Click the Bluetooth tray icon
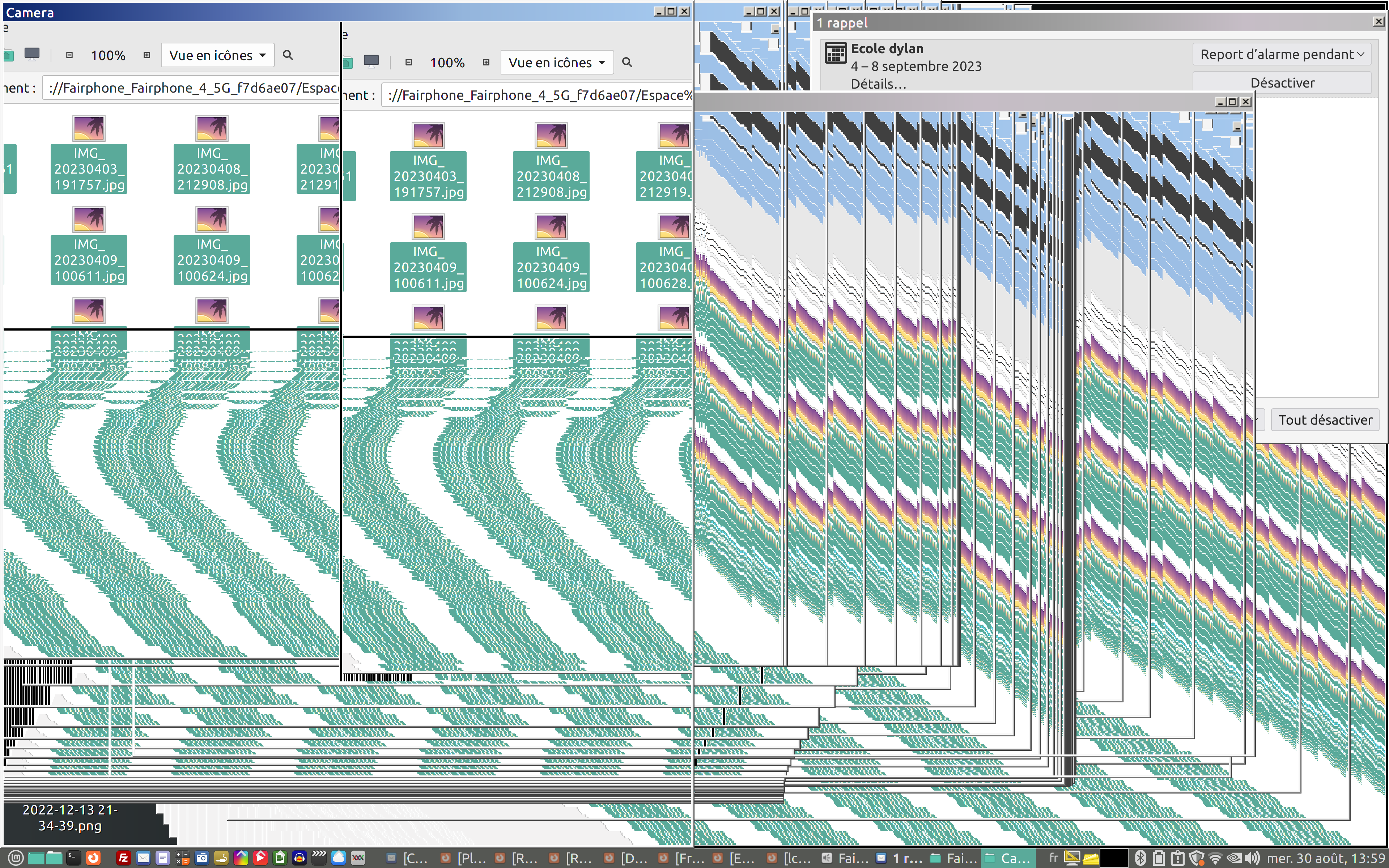The height and width of the screenshot is (868, 1389). coord(1140,858)
